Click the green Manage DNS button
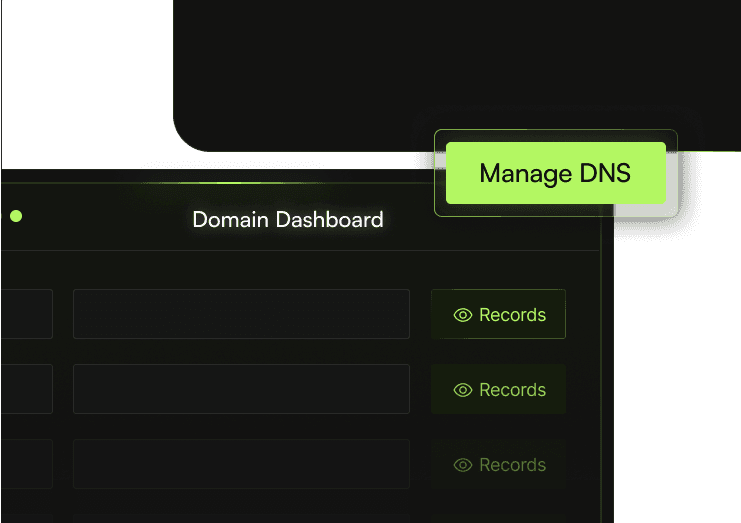 (555, 173)
